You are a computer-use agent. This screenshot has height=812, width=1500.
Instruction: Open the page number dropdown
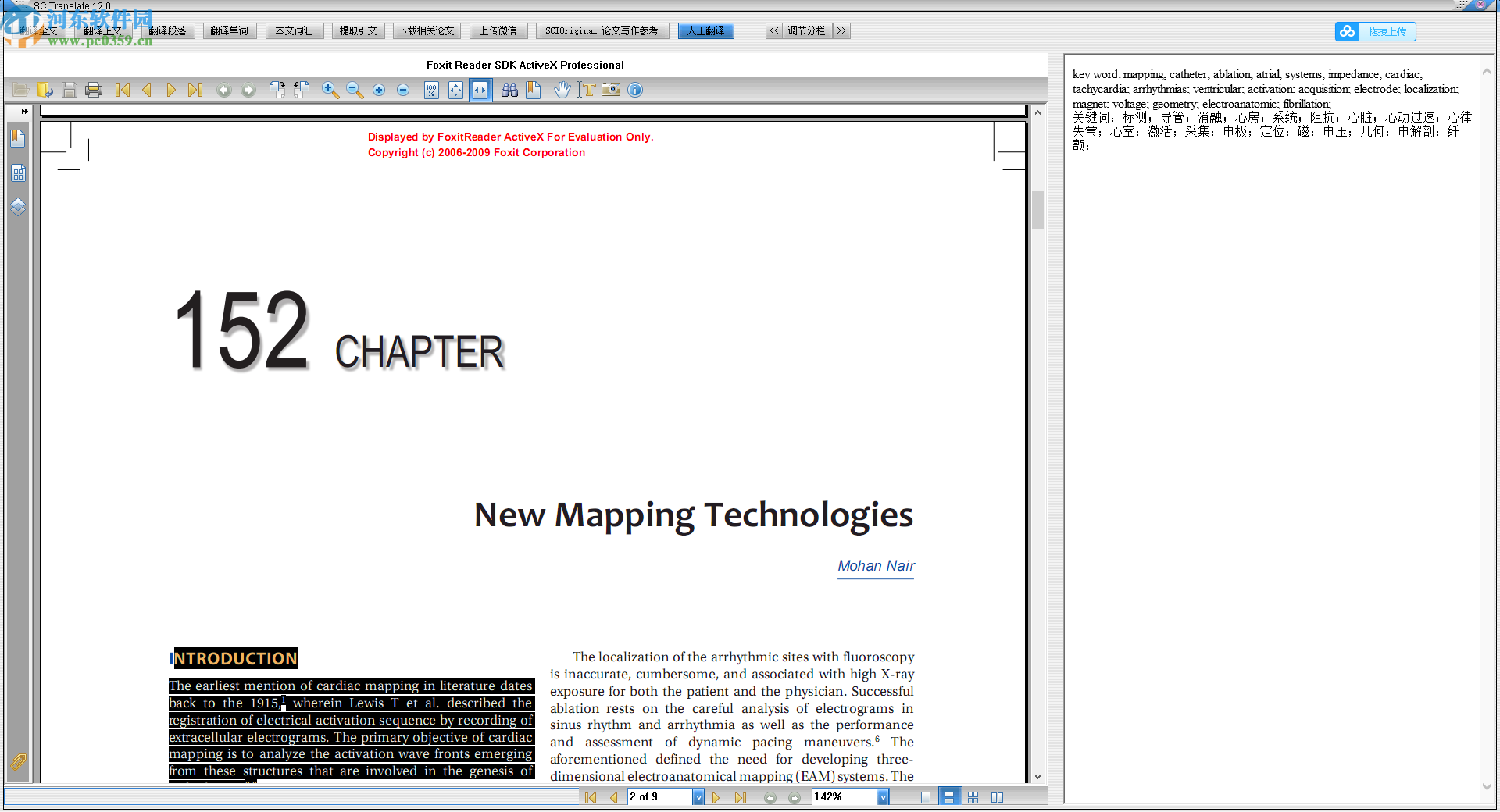click(698, 797)
